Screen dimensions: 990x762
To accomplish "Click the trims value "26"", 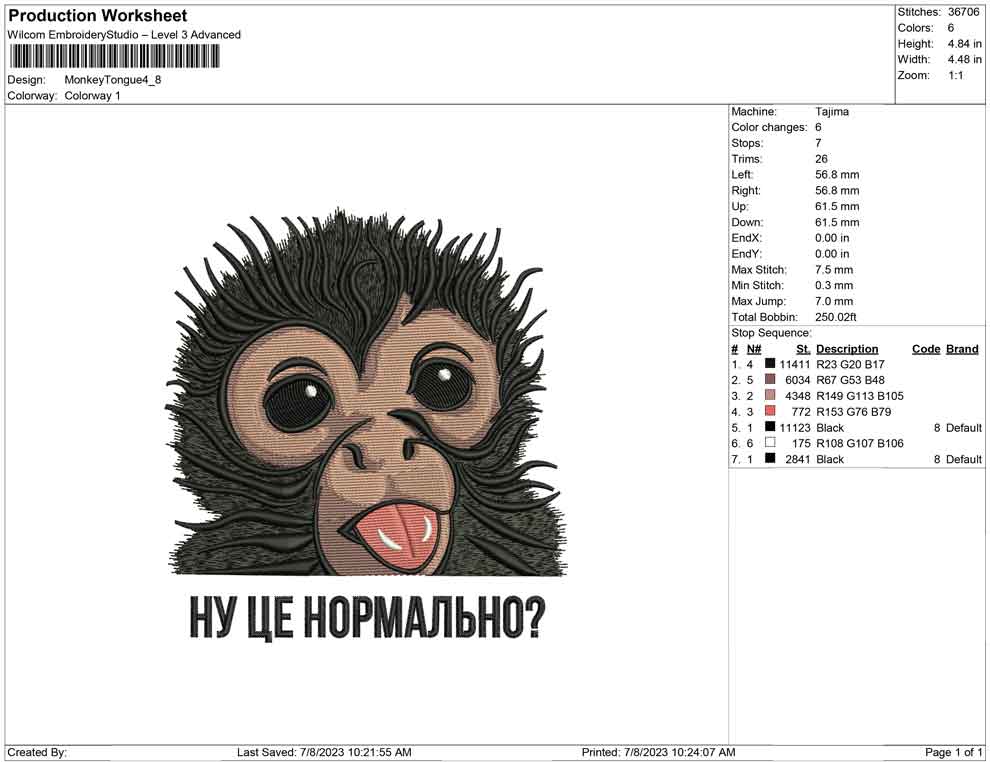I will [x=821, y=159].
